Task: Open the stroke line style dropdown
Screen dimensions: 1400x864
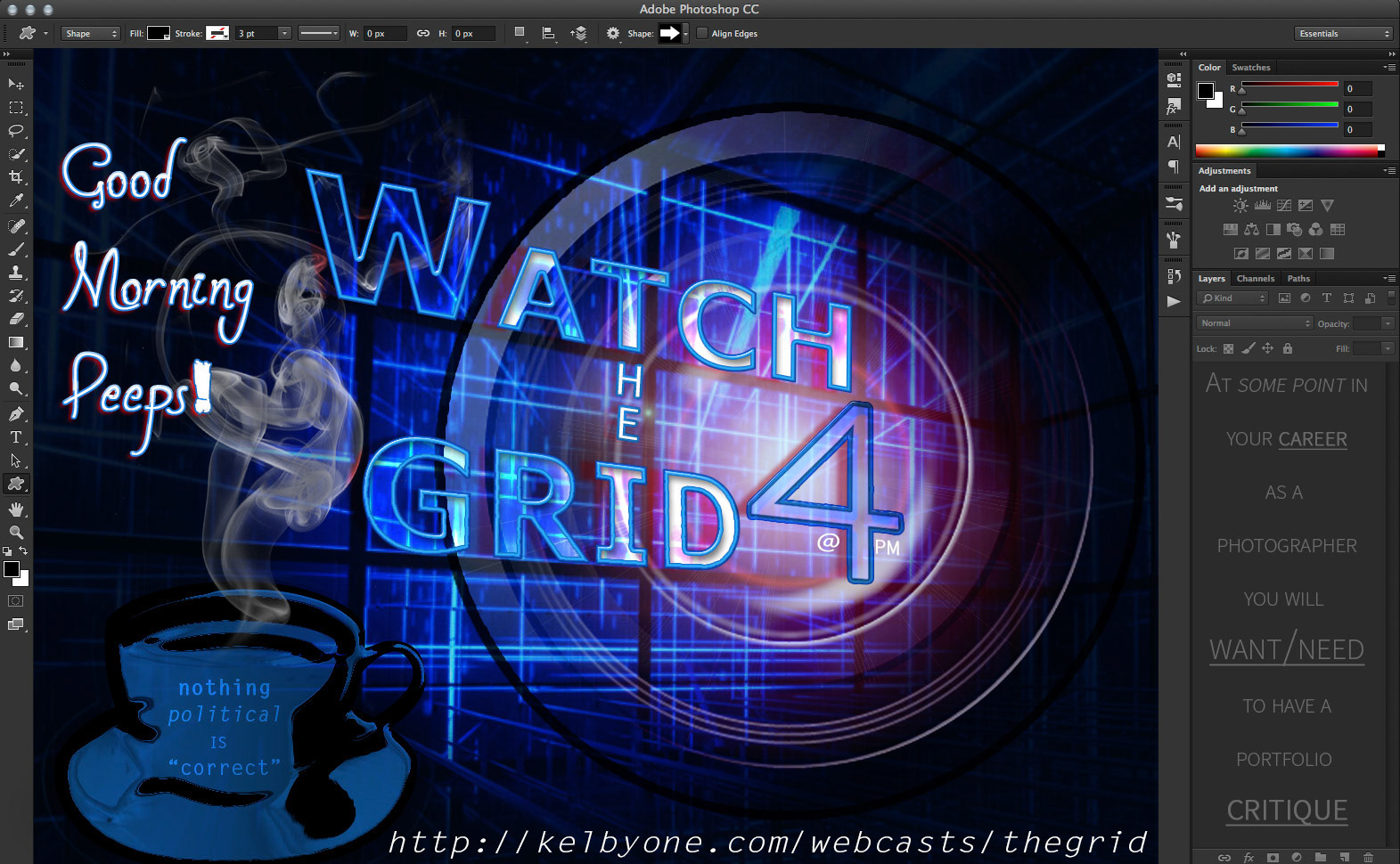Action: tap(319, 33)
